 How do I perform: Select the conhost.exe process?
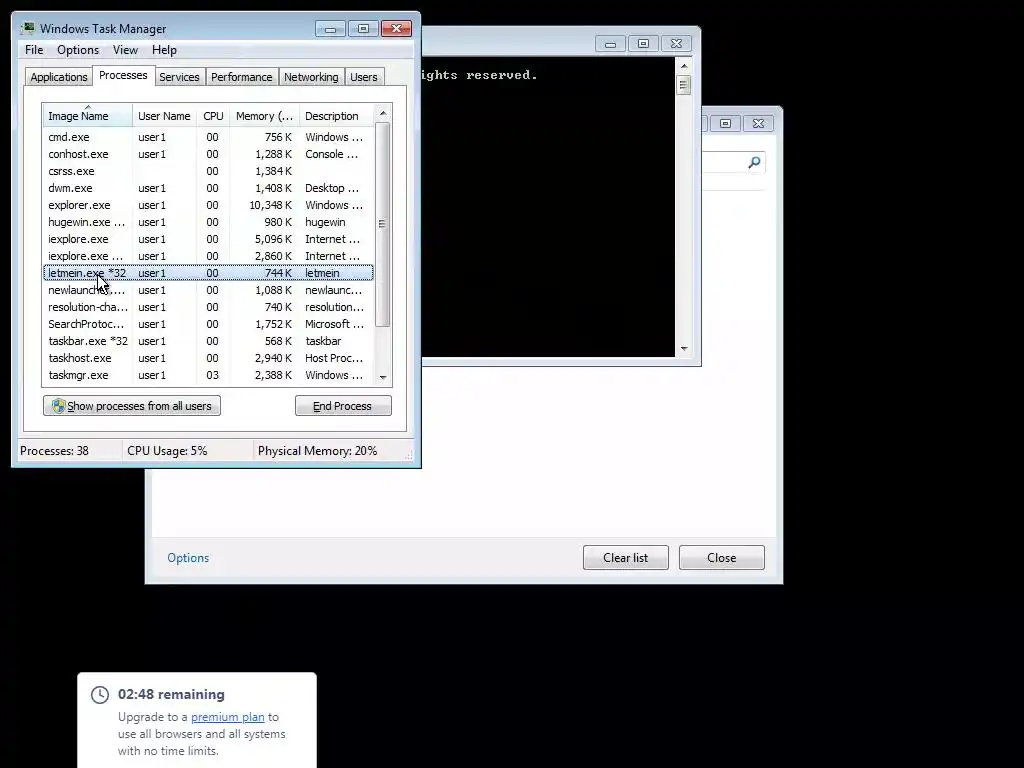coord(208,154)
